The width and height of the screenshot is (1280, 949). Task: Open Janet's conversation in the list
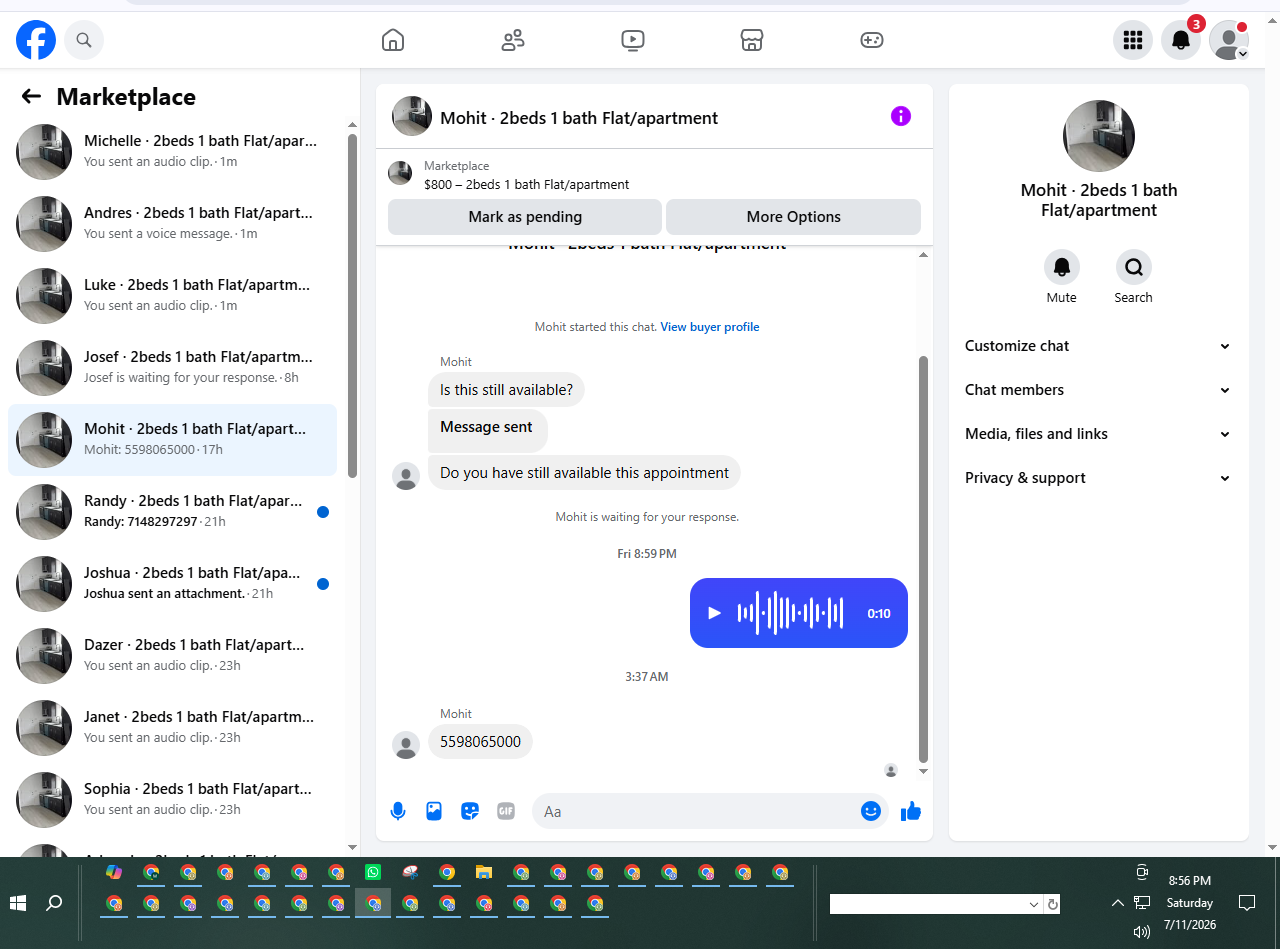click(x=172, y=728)
